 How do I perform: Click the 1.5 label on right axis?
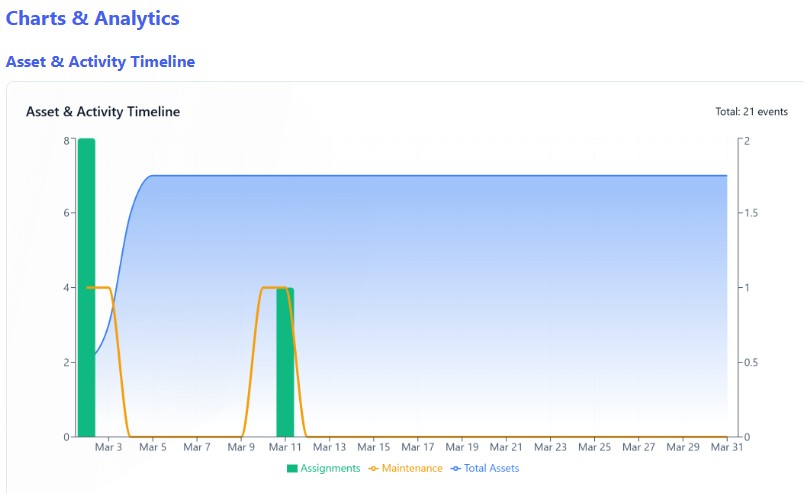pyautogui.click(x=751, y=214)
